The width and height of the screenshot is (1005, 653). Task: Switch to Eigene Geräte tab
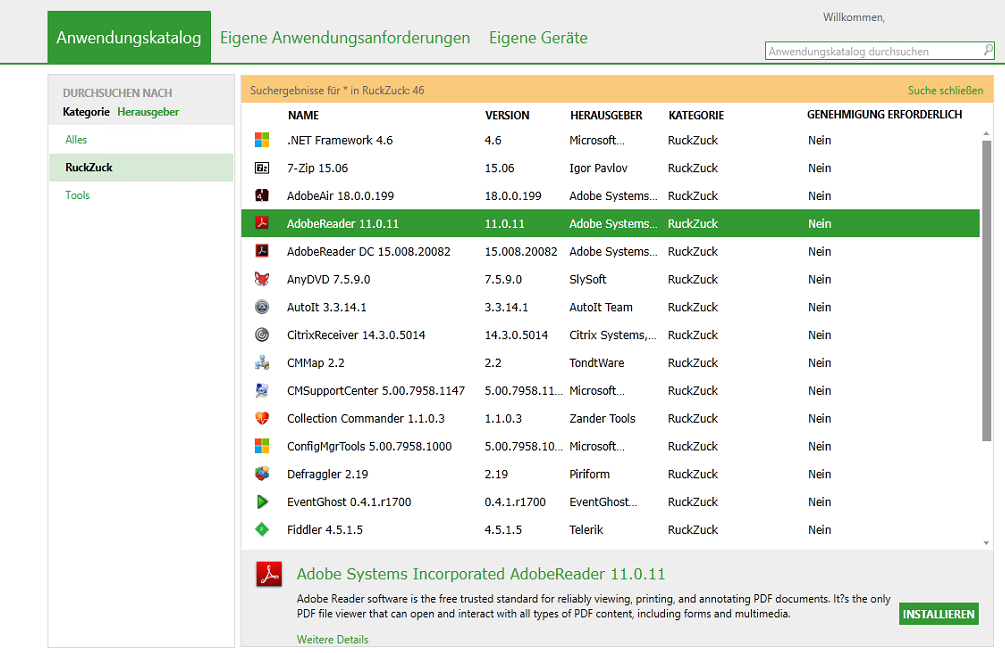[x=538, y=38]
